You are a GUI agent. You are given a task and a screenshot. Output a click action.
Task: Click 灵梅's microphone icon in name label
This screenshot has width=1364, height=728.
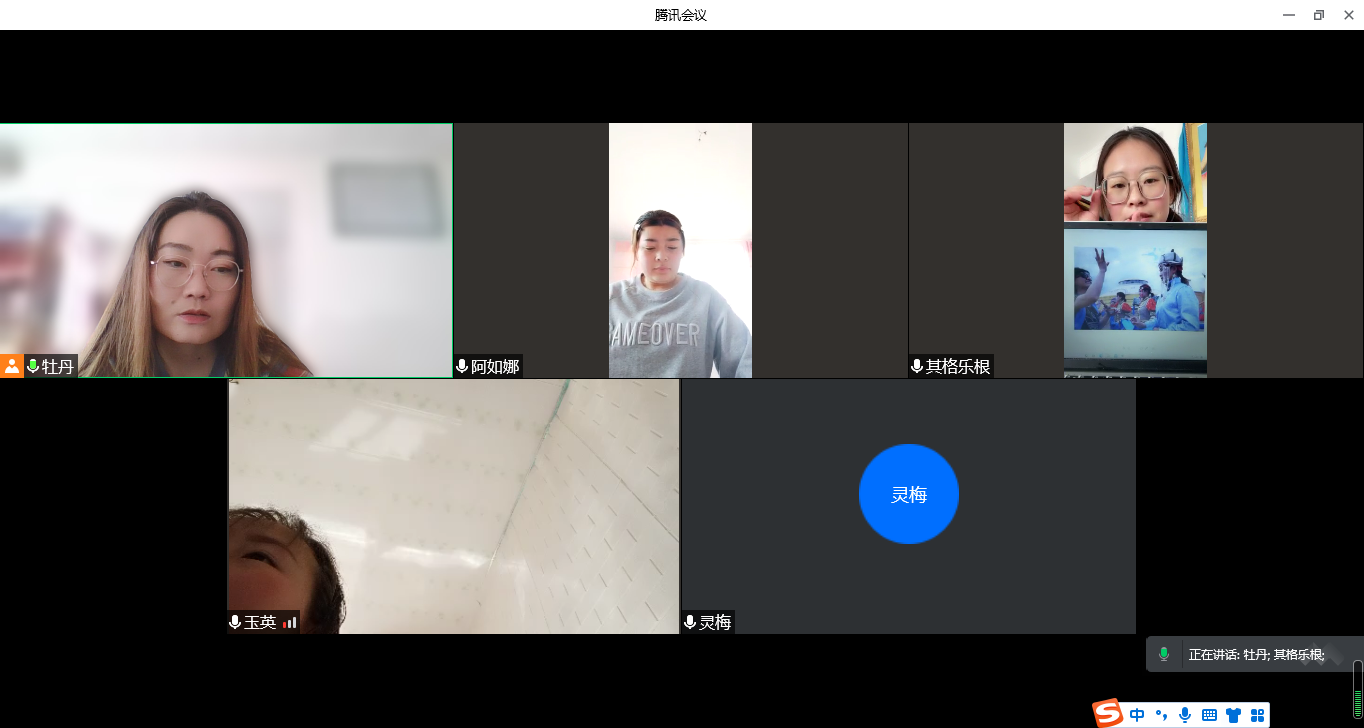tap(690, 622)
